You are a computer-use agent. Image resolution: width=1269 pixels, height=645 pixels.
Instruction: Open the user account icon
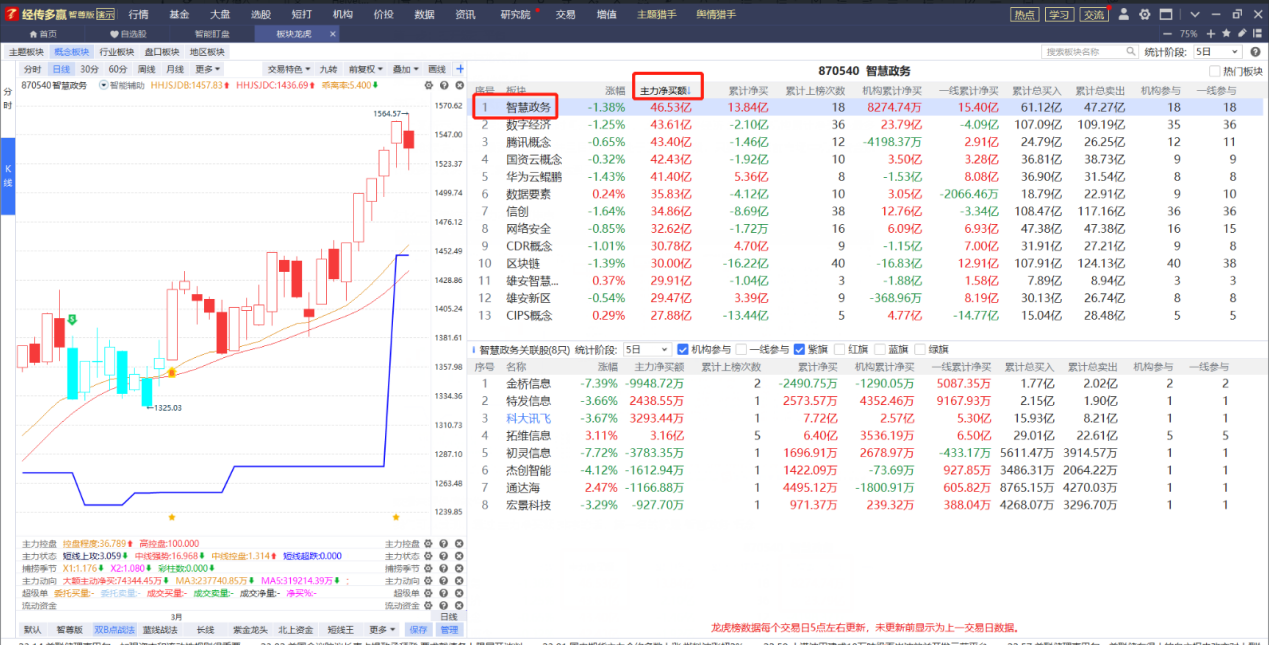(x=1123, y=14)
